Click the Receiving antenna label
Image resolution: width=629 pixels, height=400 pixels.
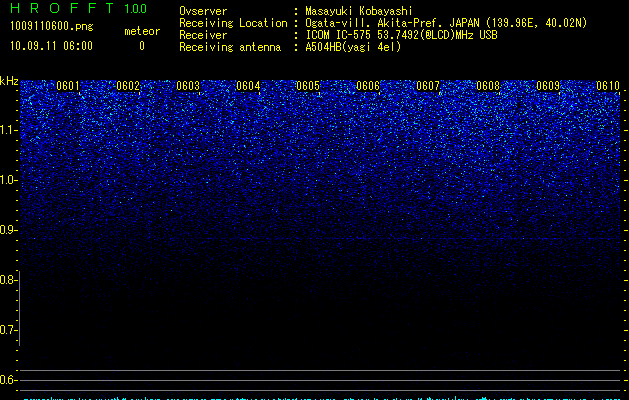pyautogui.click(x=230, y=47)
